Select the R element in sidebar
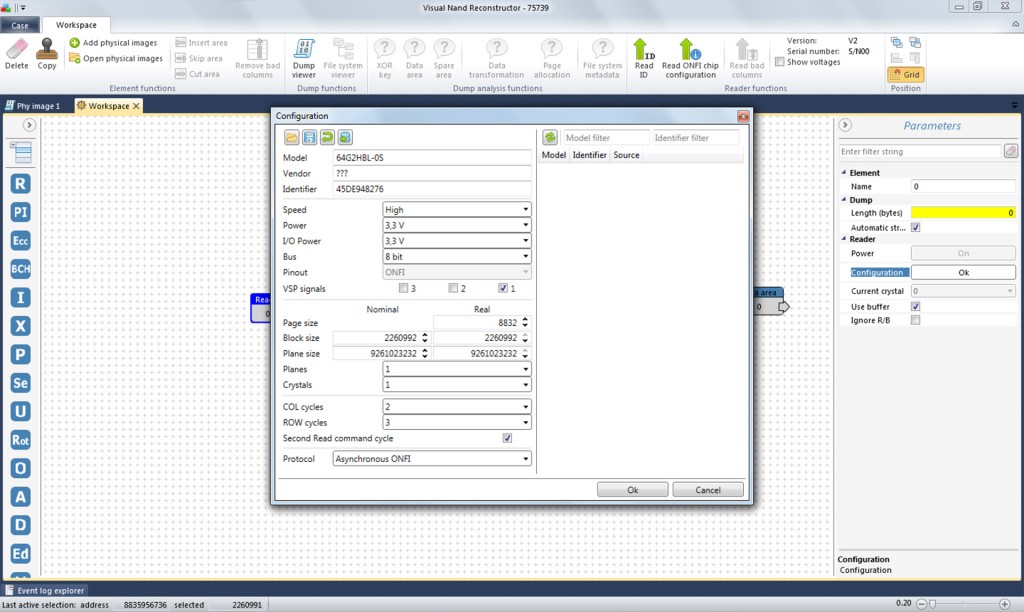Screen dimensions: 1024x612 pos(20,184)
